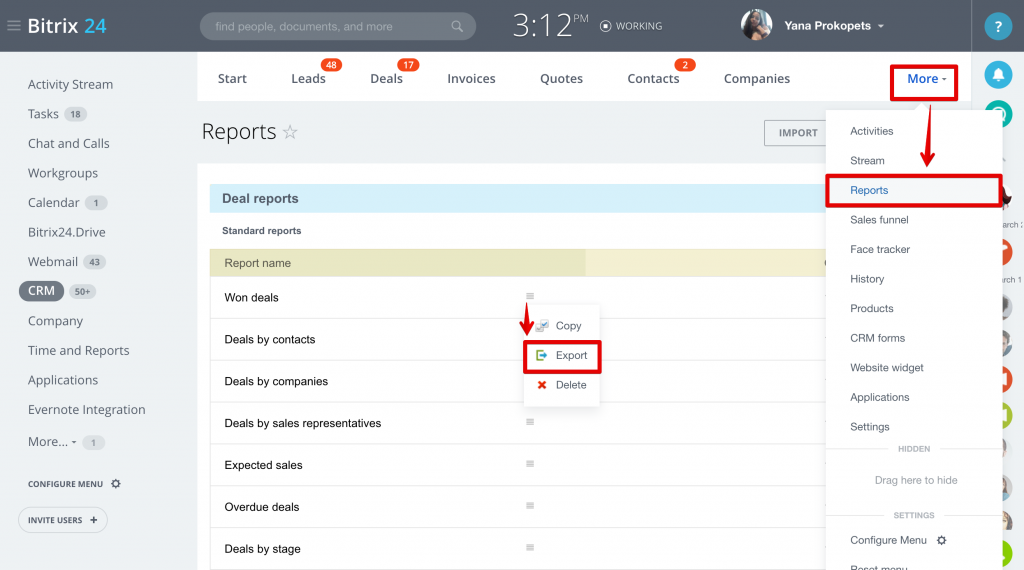
Task: Expand the user name dropdown arrow
Action: tap(881, 26)
